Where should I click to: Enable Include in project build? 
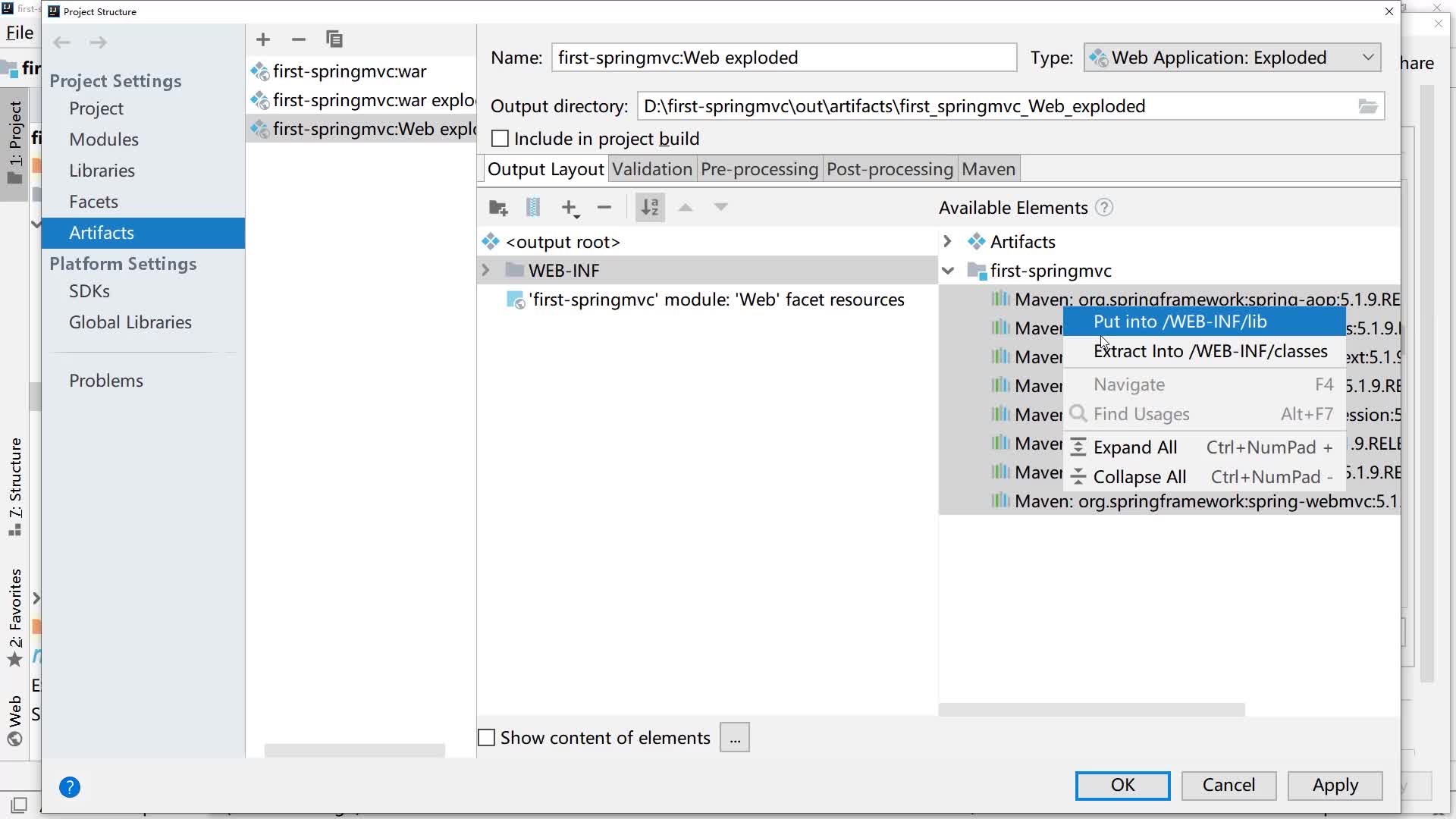coord(500,139)
